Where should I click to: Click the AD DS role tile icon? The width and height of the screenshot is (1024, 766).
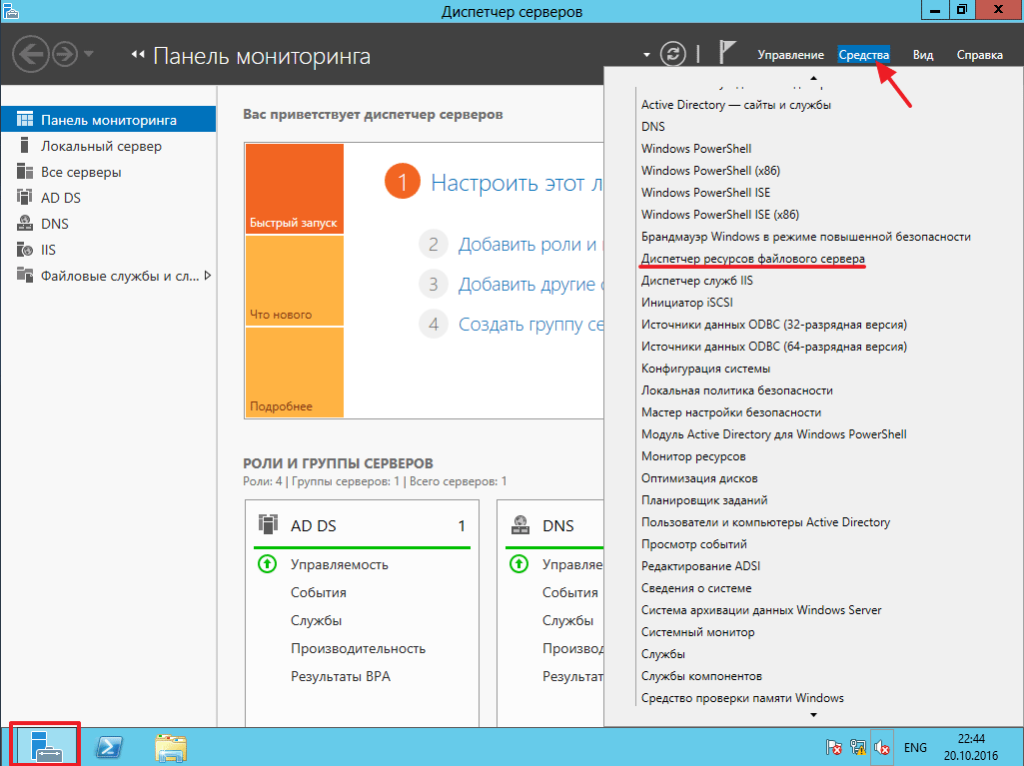click(267, 524)
